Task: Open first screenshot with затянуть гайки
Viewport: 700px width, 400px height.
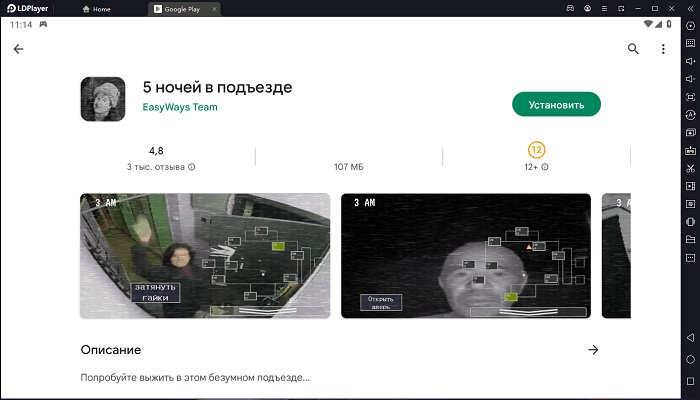Action: point(205,256)
